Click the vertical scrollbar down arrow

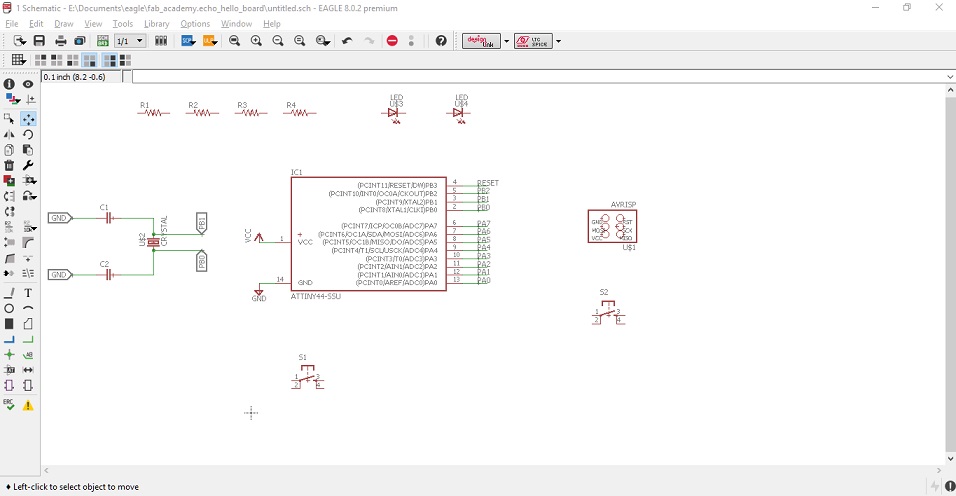pyautogui.click(x=950, y=459)
